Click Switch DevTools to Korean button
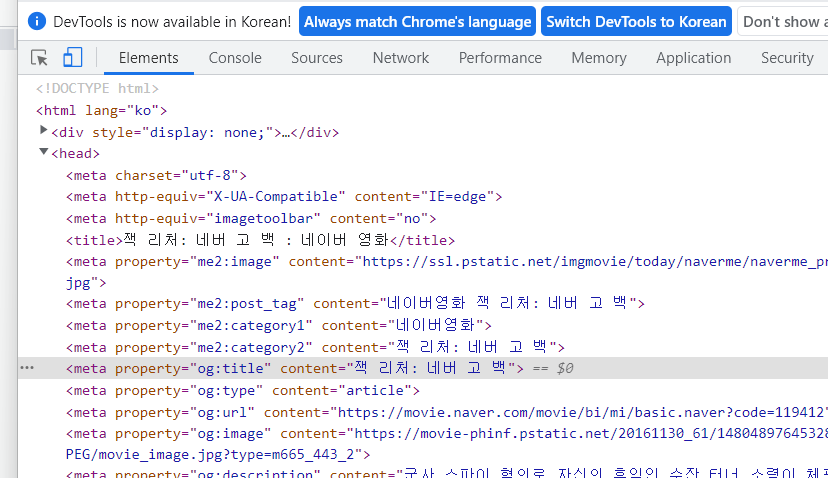 [x=636, y=22]
